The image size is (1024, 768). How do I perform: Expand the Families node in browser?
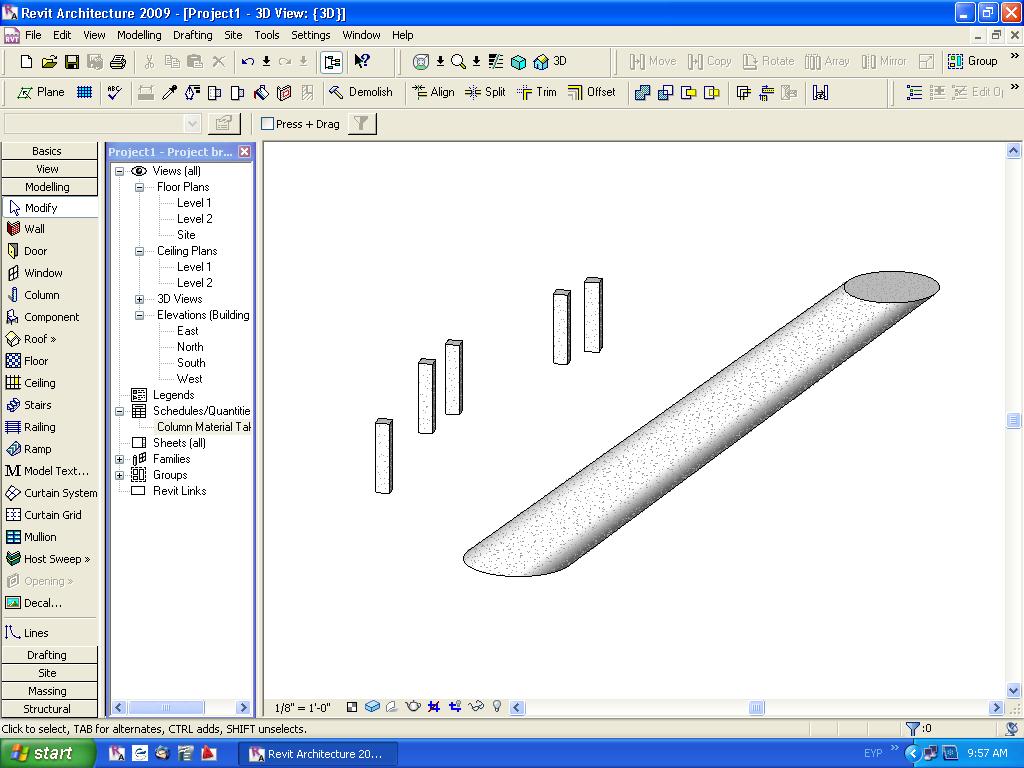click(x=120, y=459)
